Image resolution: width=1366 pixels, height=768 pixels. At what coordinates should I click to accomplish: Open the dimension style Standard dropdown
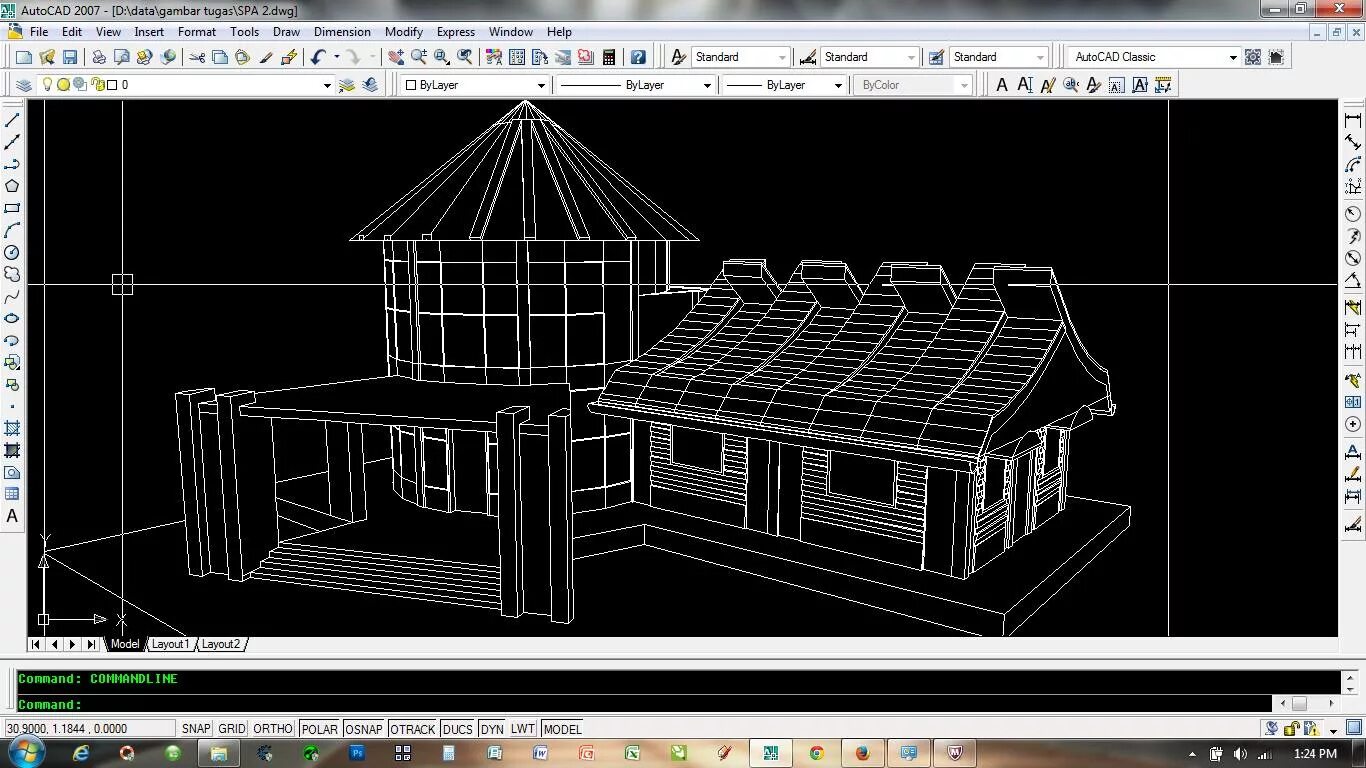pyautogui.click(x=910, y=57)
